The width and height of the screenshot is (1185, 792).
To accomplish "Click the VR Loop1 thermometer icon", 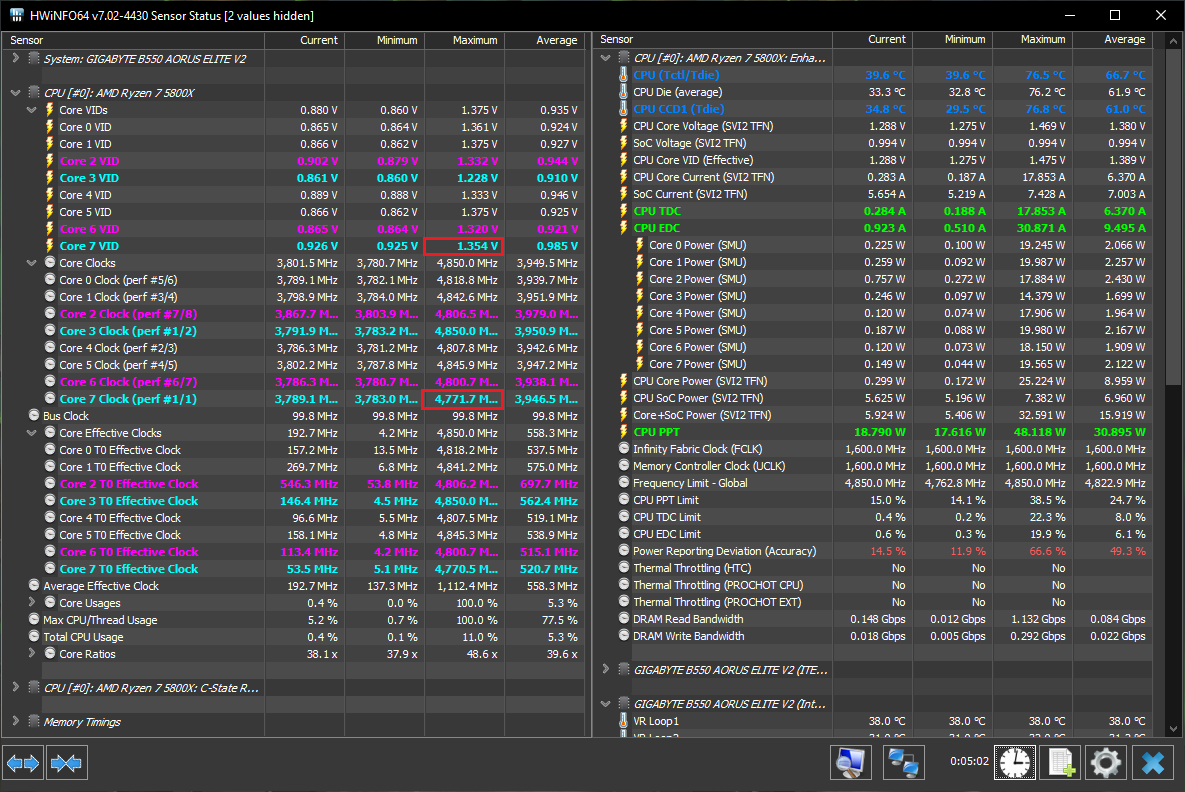I will [623, 720].
